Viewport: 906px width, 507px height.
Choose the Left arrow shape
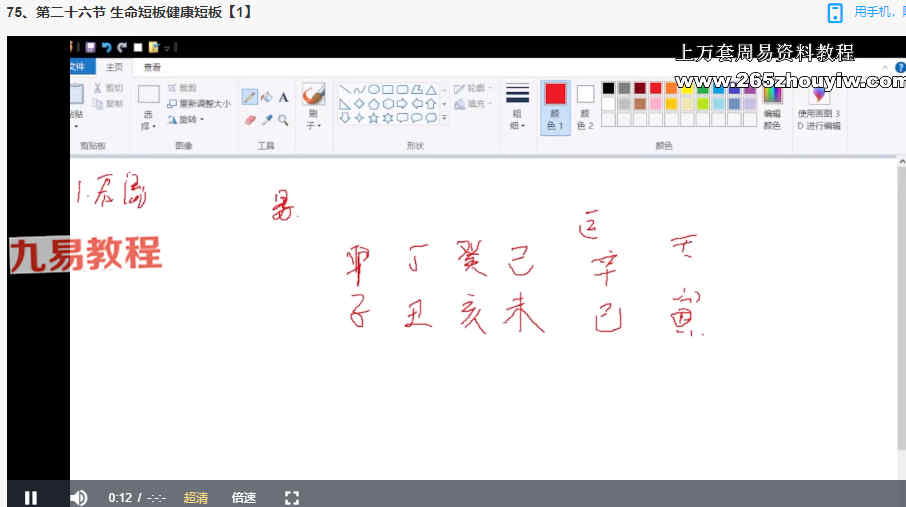point(417,104)
